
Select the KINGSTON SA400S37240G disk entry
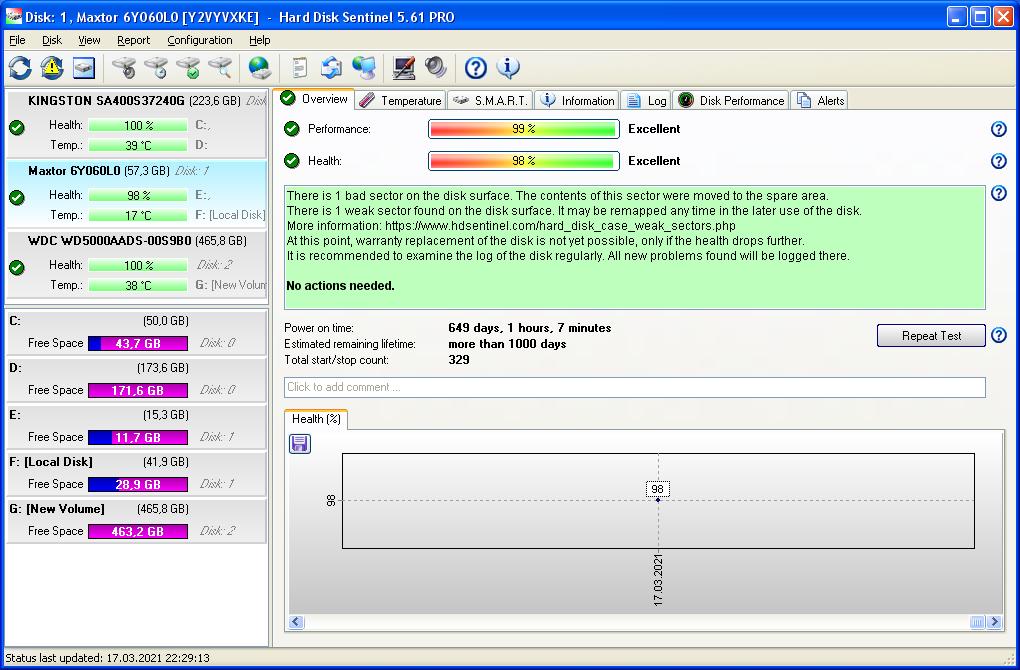coord(136,124)
